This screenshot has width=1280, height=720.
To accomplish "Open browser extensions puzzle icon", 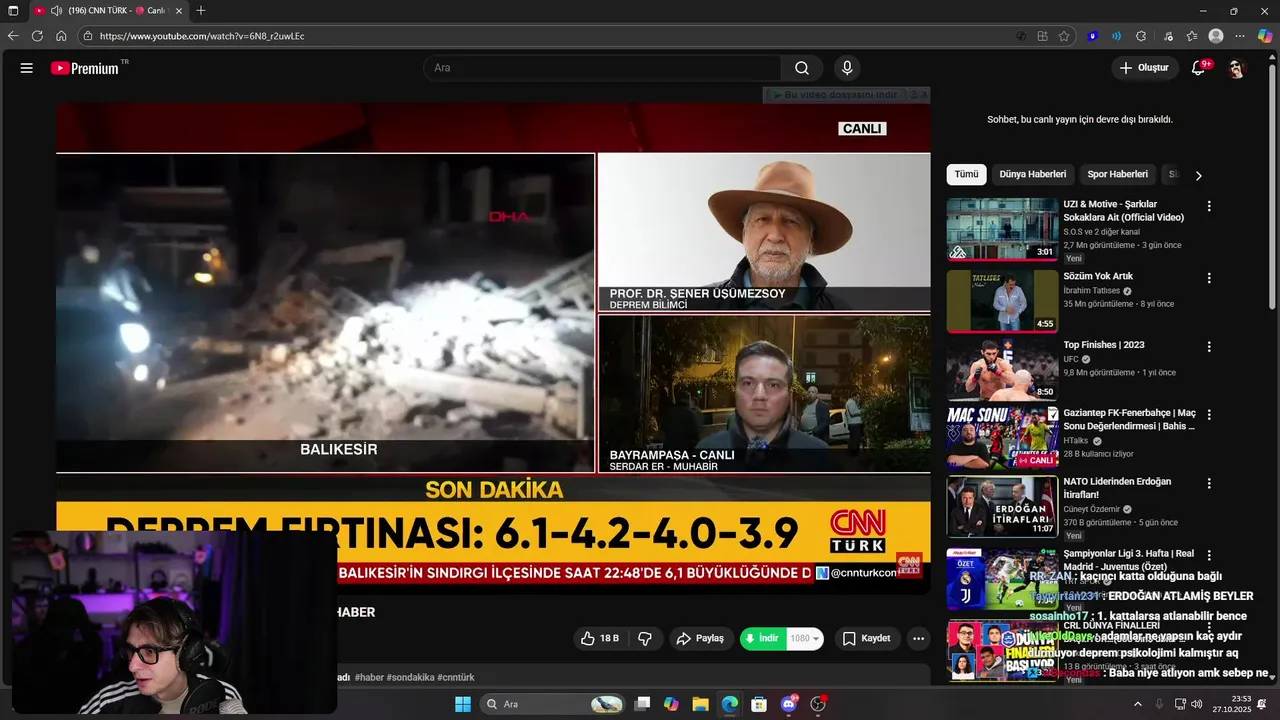I will click(1141, 36).
